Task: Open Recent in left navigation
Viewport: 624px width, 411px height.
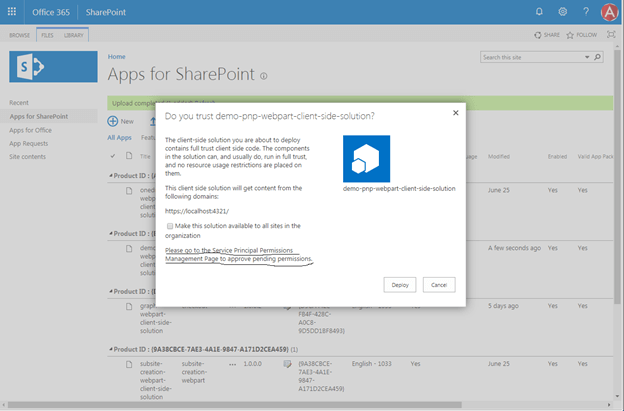Action: coord(19,103)
